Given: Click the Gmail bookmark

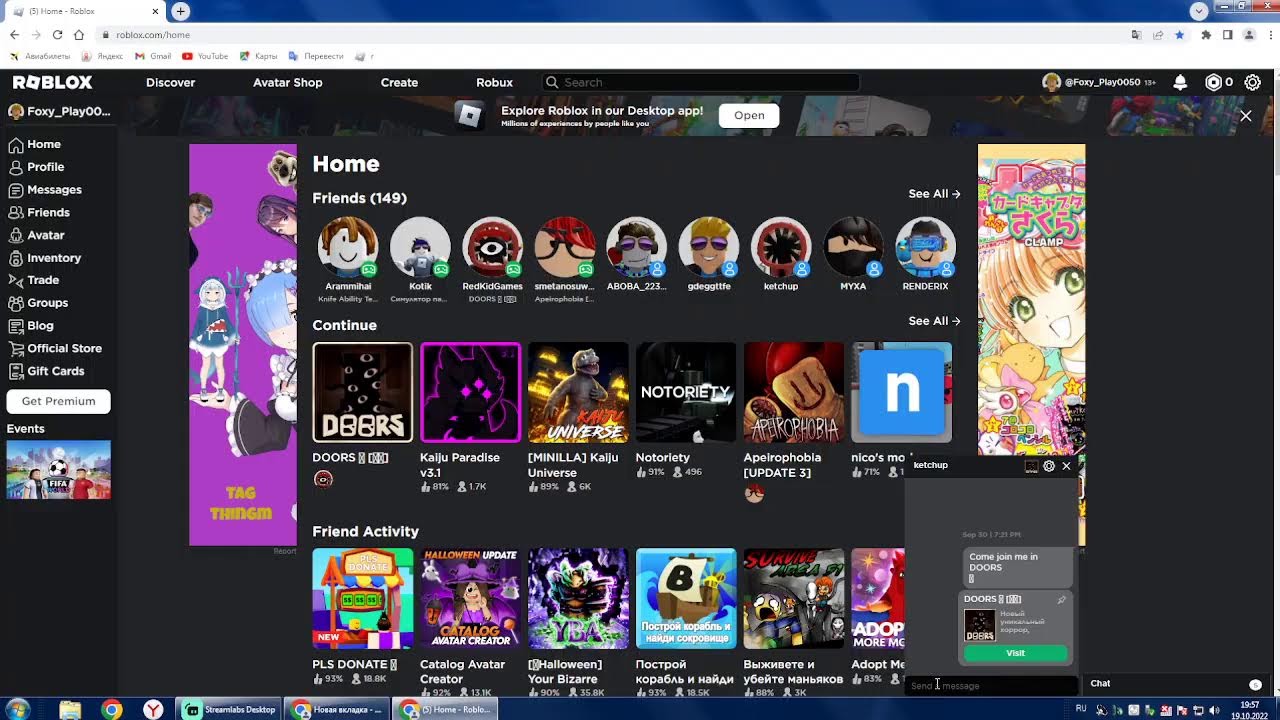Looking at the screenshot, I should click(153, 56).
